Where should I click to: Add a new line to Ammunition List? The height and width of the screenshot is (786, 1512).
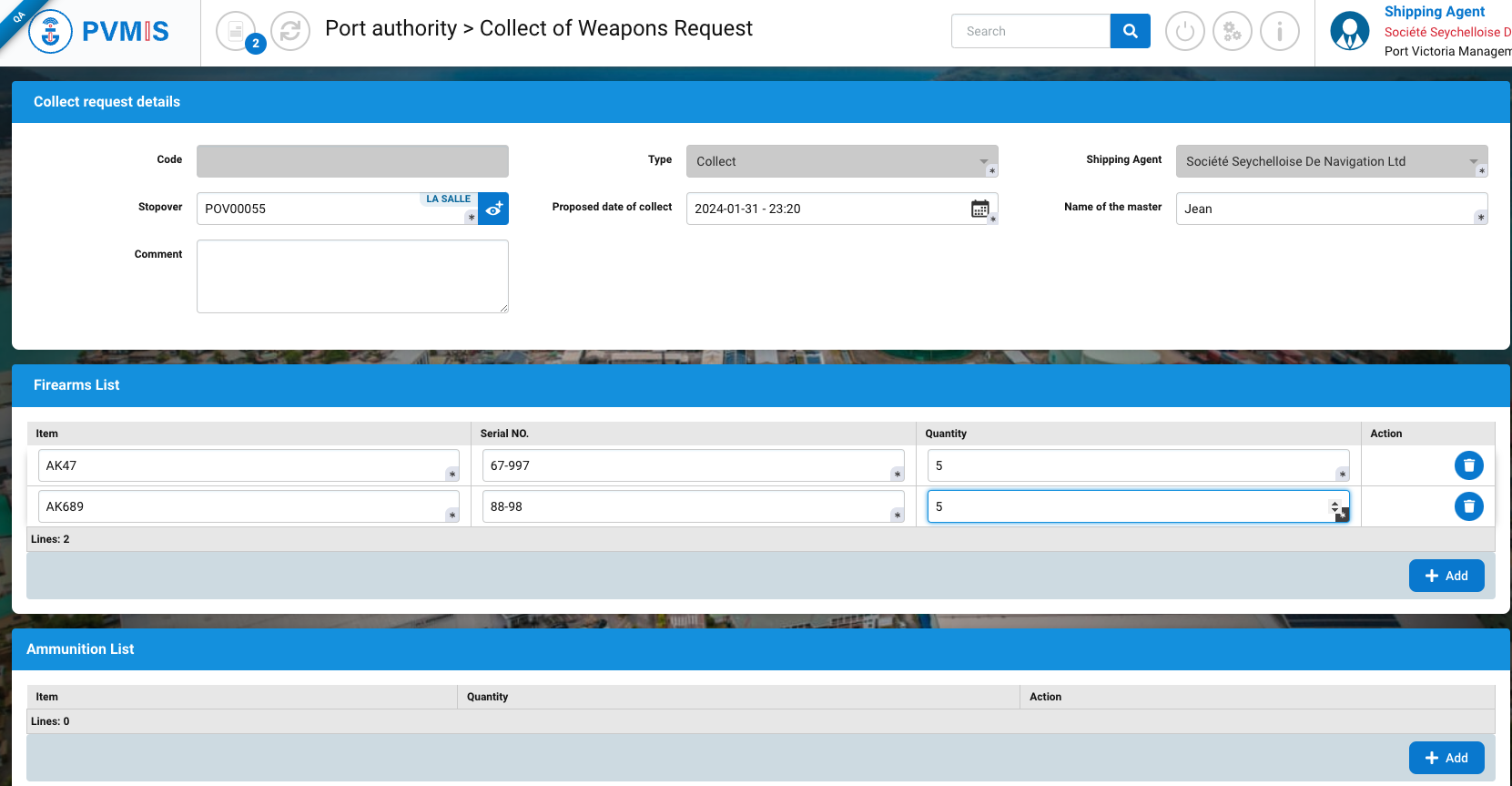tap(1446, 758)
